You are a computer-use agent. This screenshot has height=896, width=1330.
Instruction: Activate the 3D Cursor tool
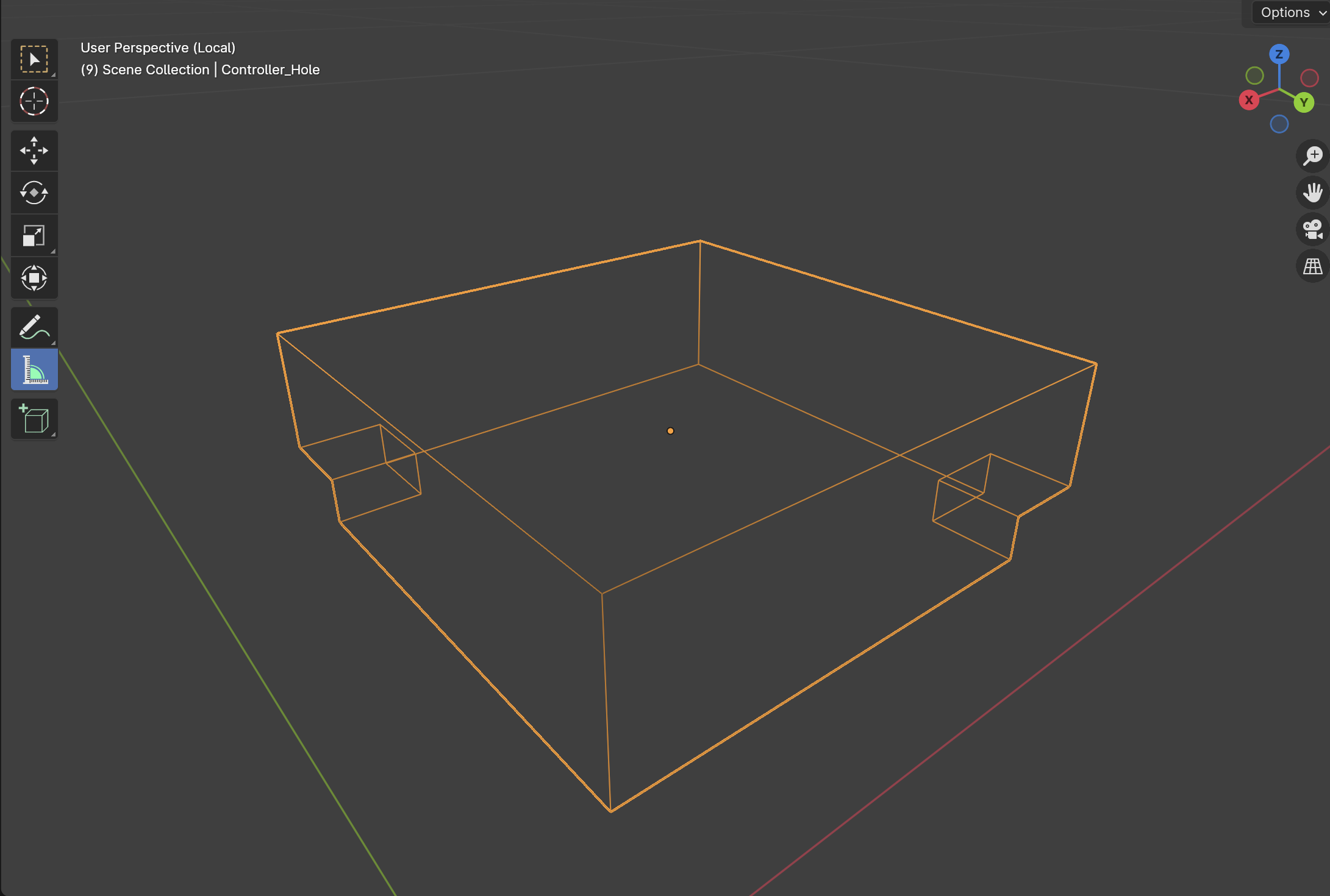pyautogui.click(x=34, y=101)
